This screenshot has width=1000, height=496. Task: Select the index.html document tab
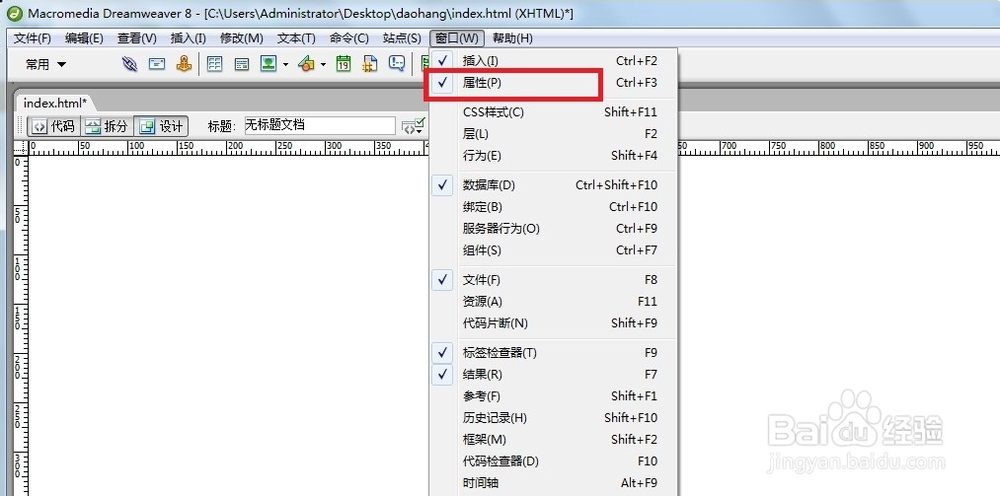tap(55, 102)
